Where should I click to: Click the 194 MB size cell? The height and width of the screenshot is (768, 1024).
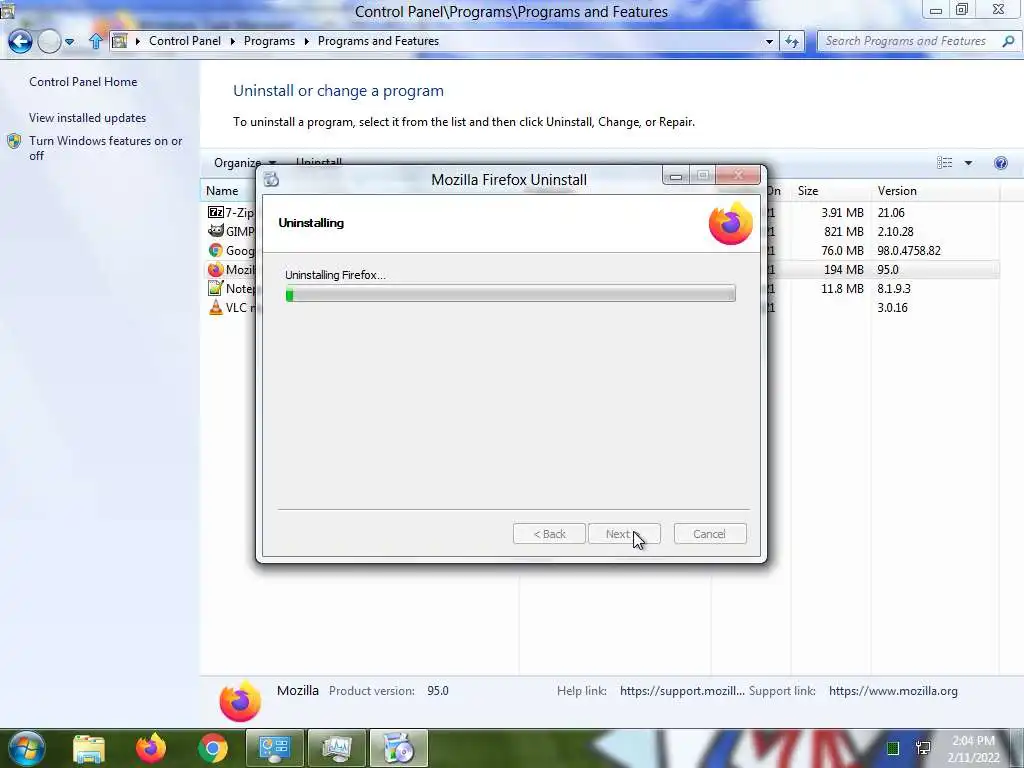coord(844,269)
